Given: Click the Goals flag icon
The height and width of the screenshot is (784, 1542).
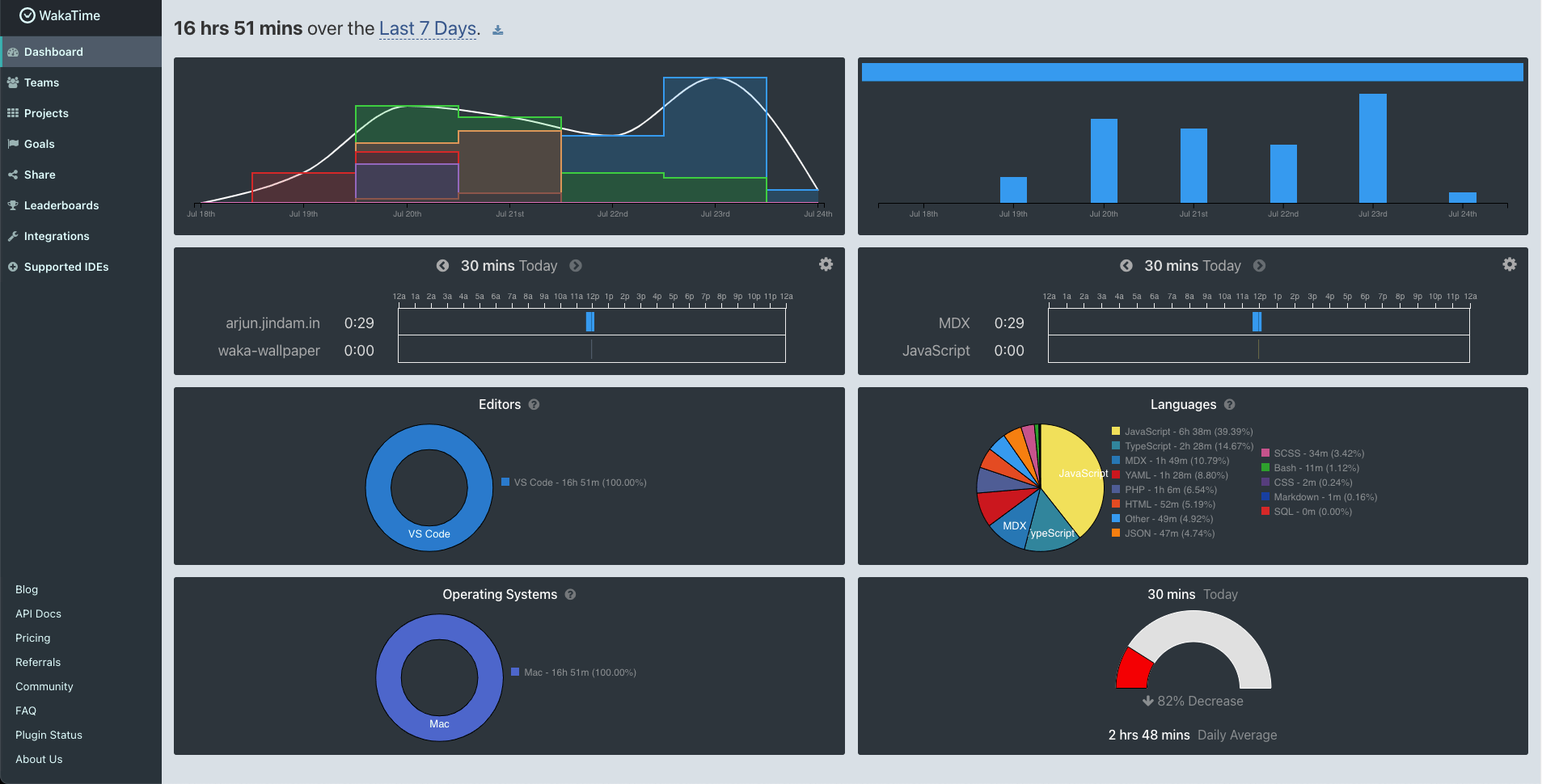Looking at the screenshot, I should 12,143.
